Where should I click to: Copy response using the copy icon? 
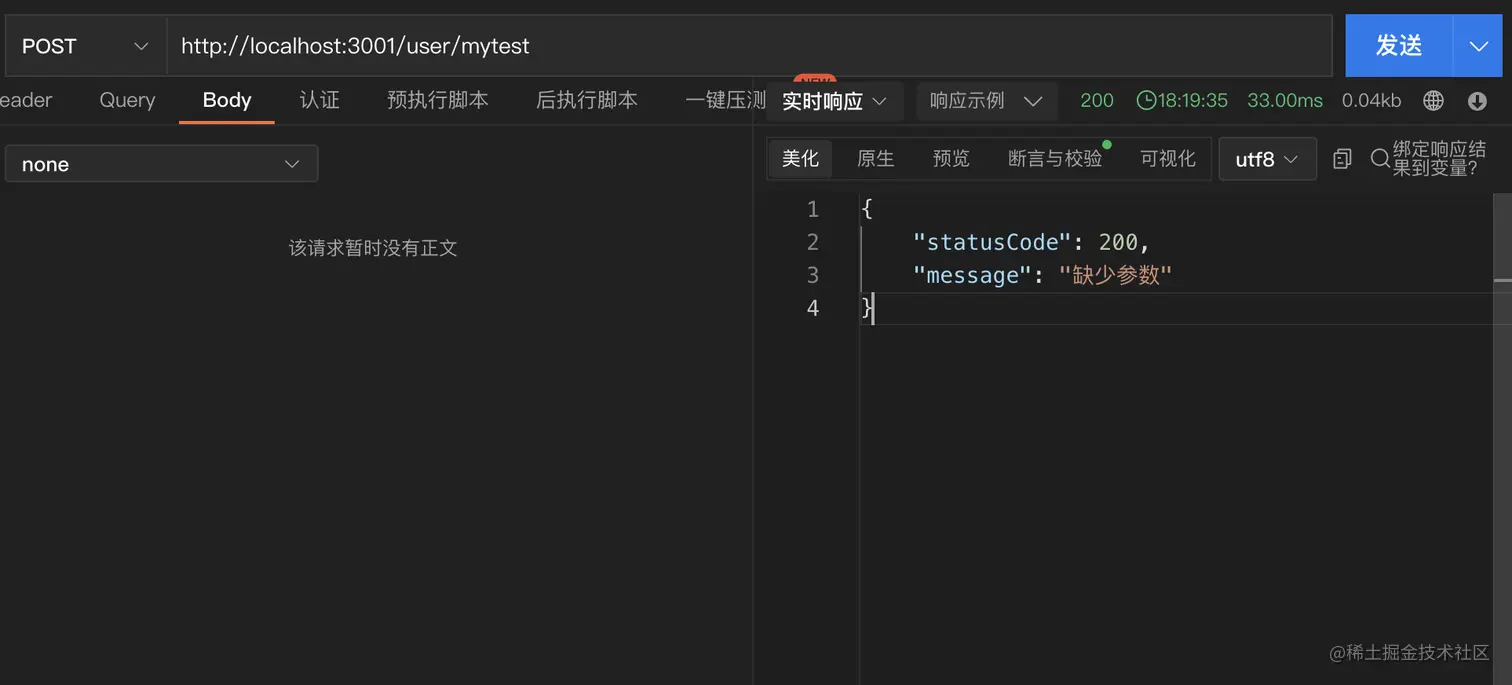pyautogui.click(x=1342, y=158)
